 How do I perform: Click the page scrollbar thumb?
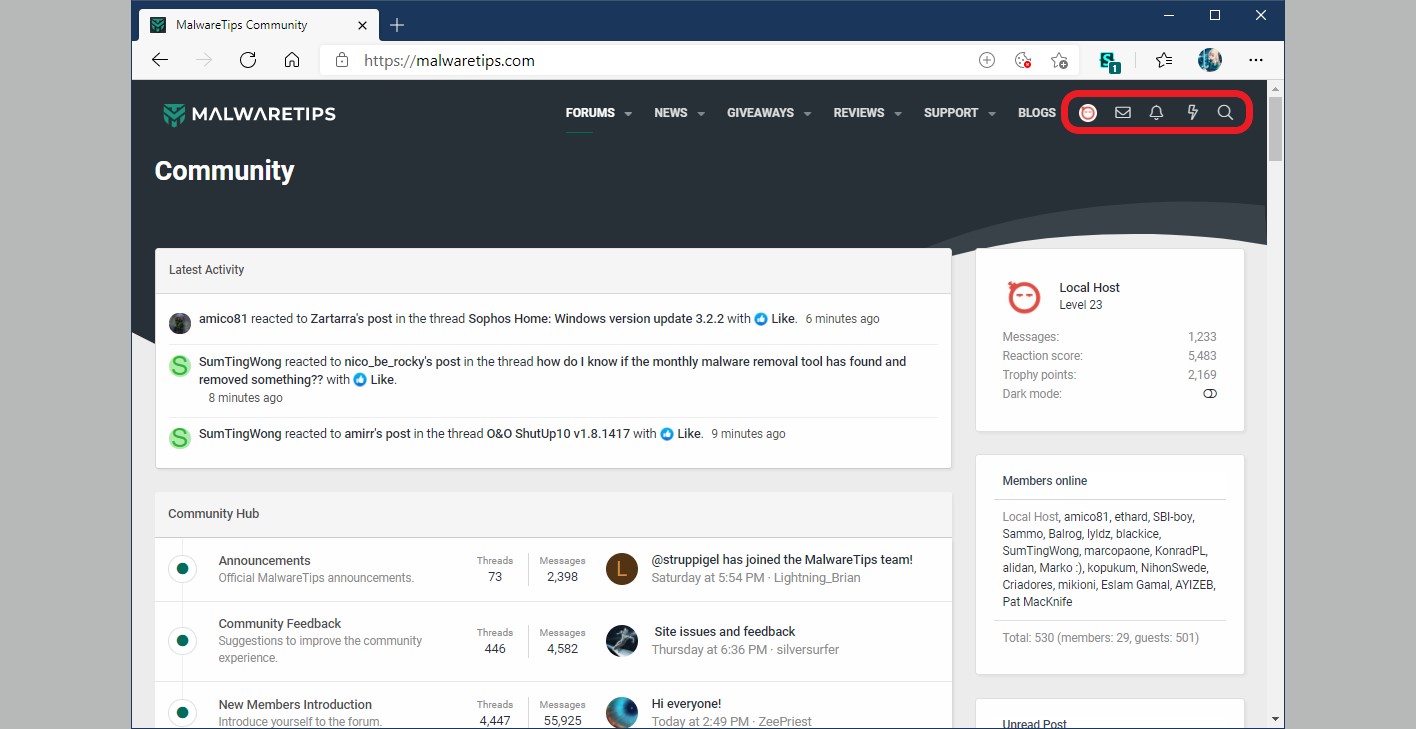click(x=1275, y=128)
